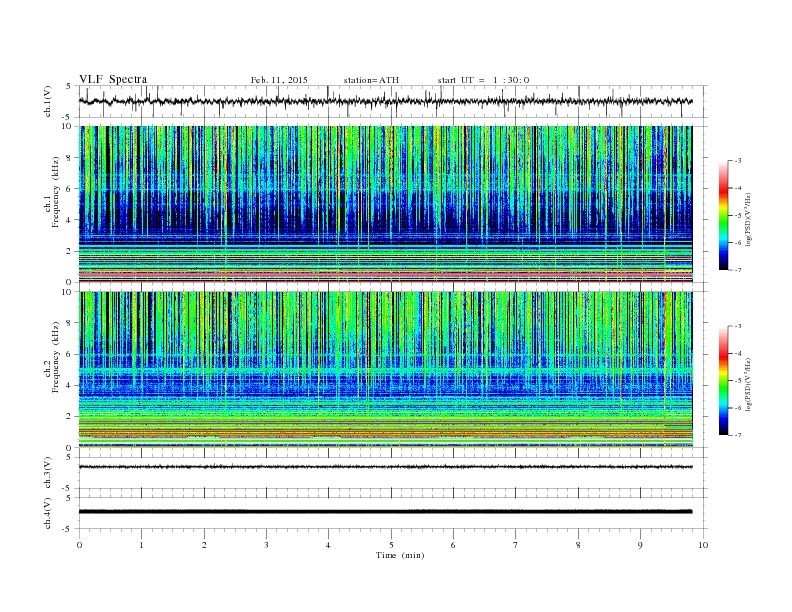Click the '-3' tick on ch.1 colorbar

point(737,161)
